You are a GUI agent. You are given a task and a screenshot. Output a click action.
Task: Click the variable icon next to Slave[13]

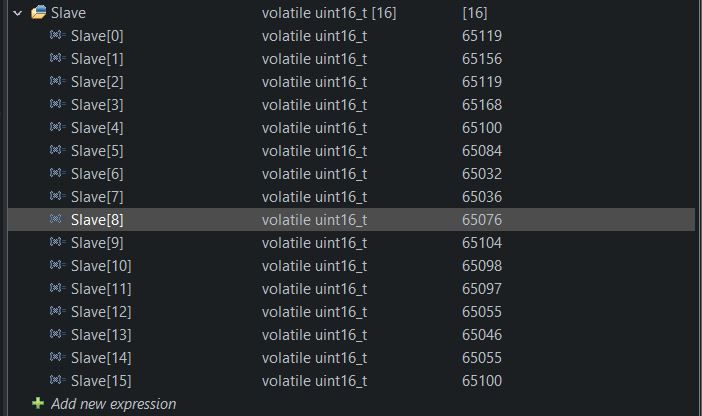[x=56, y=334]
